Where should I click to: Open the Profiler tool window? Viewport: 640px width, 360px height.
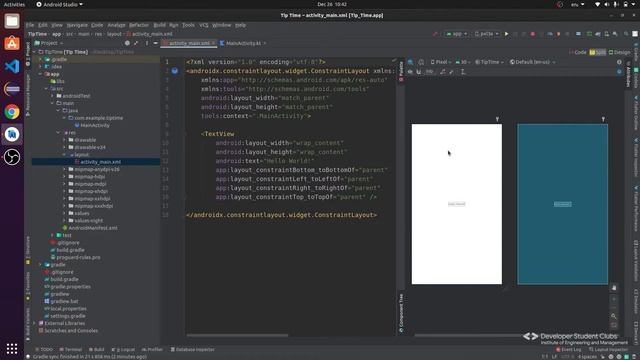pos(152,349)
